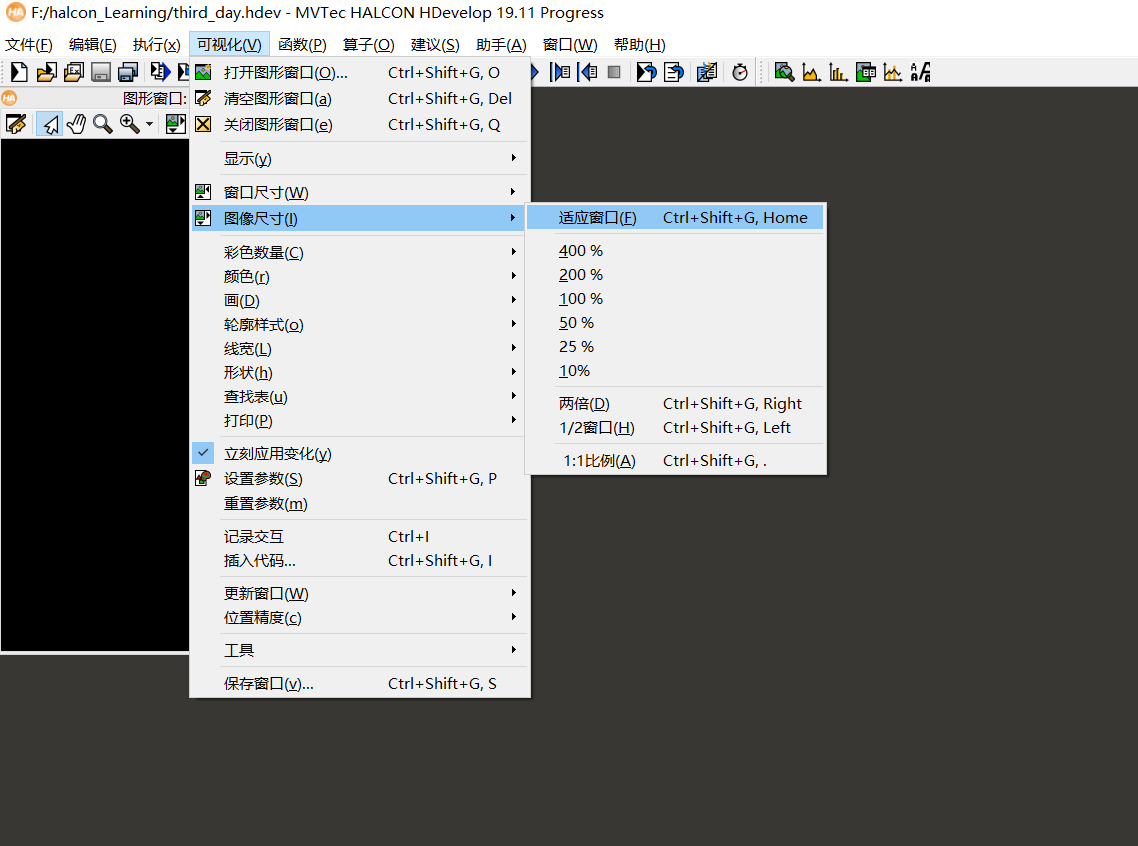Open the 帮助(H) menu
This screenshot has width=1138, height=846.
point(639,44)
